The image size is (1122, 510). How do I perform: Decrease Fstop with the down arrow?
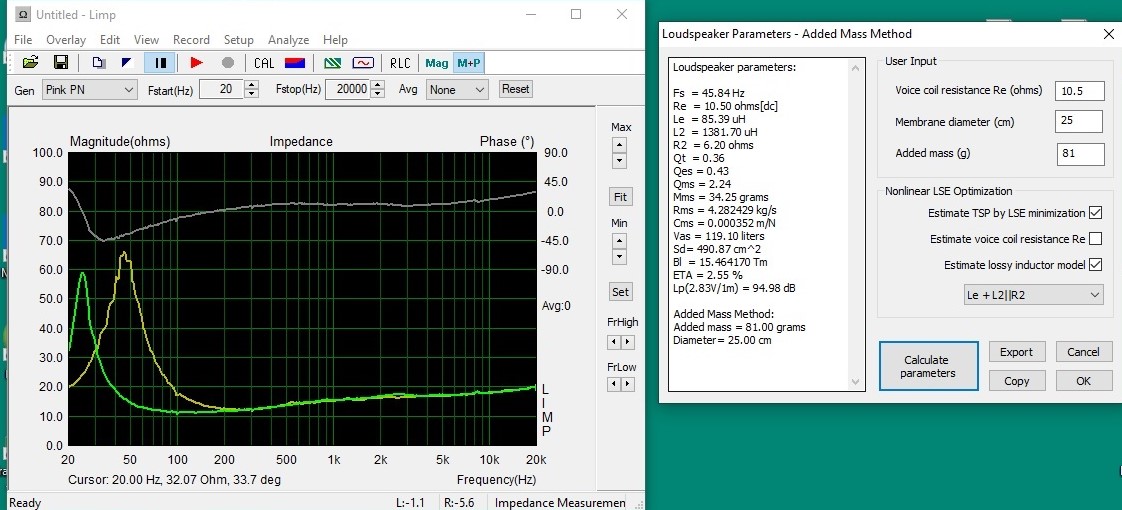point(378,94)
